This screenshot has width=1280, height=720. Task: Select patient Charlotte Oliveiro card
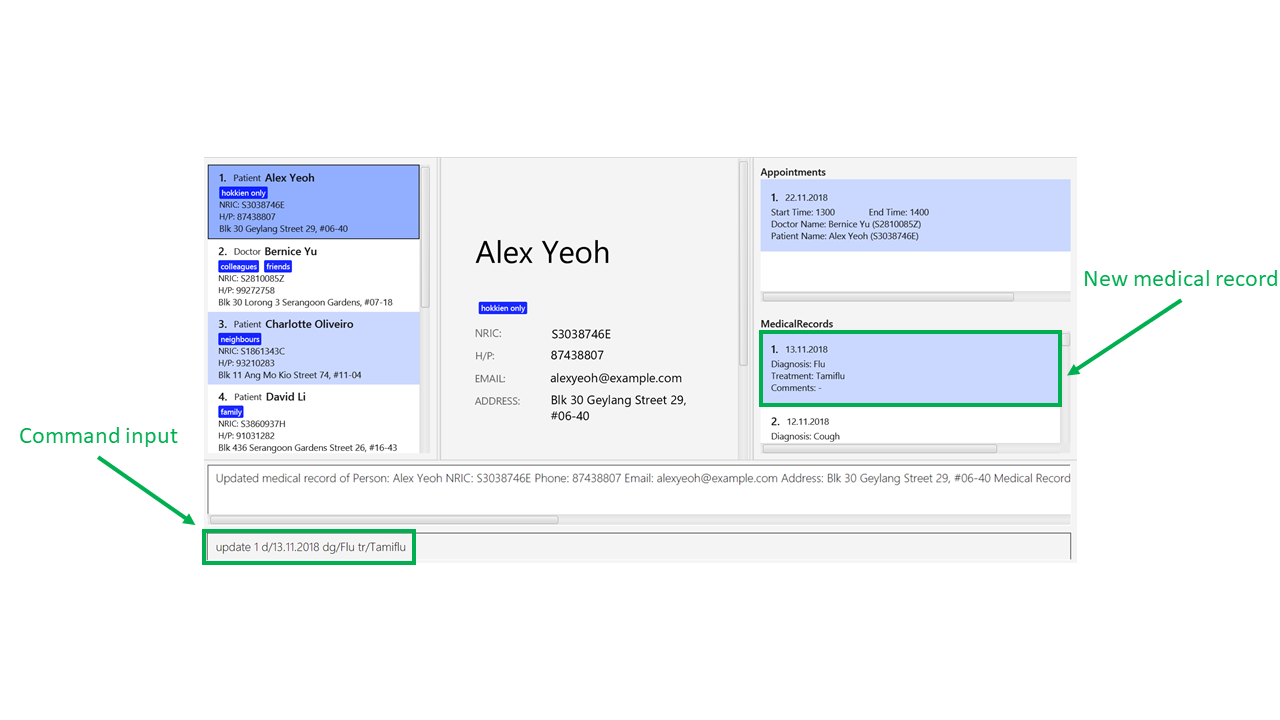pyautogui.click(x=313, y=348)
